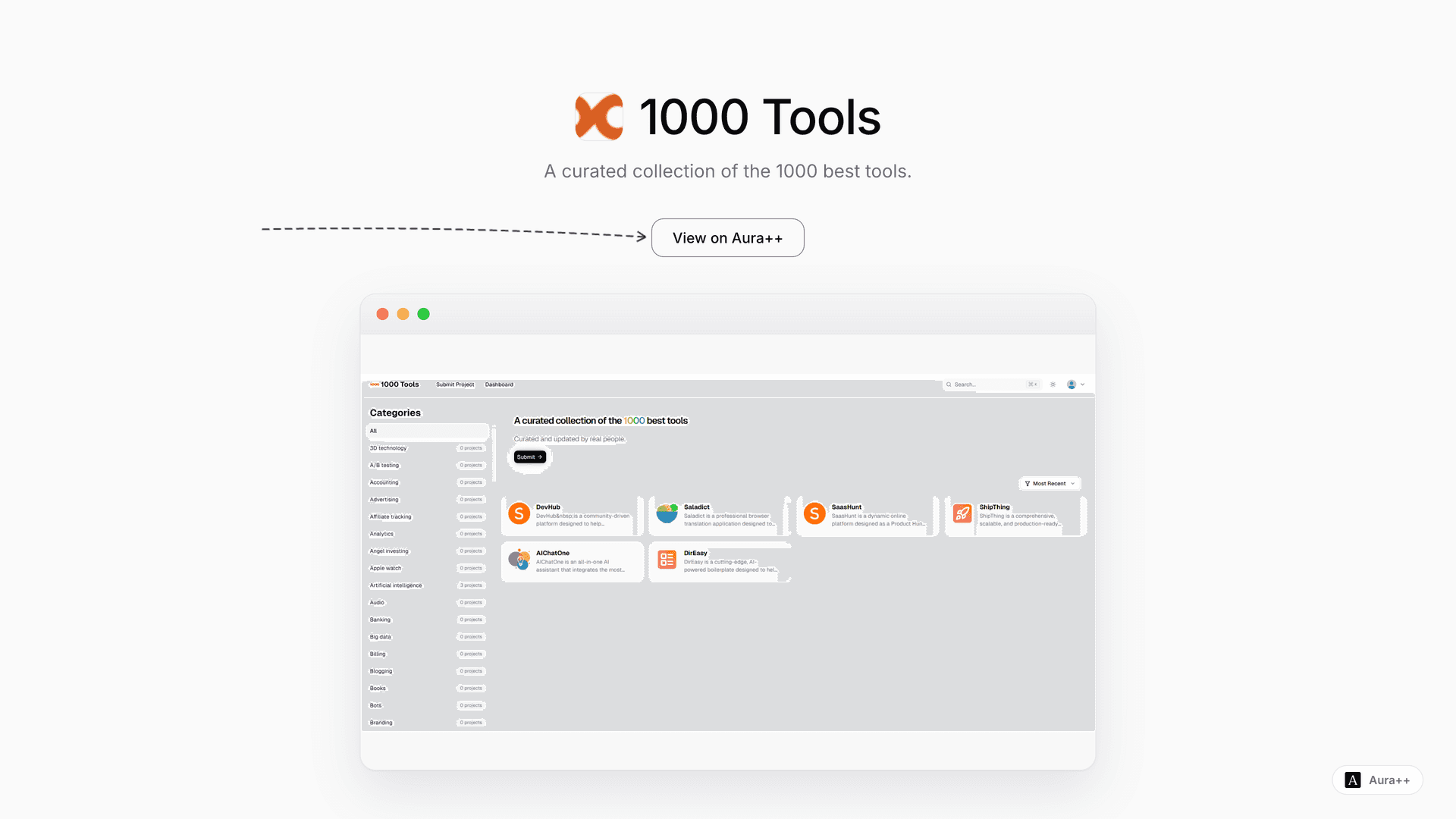The image size is (1456, 819).
Task: Click the orange 1000 Tools logo in the heading
Action: pyautogui.click(x=599, y=117)
